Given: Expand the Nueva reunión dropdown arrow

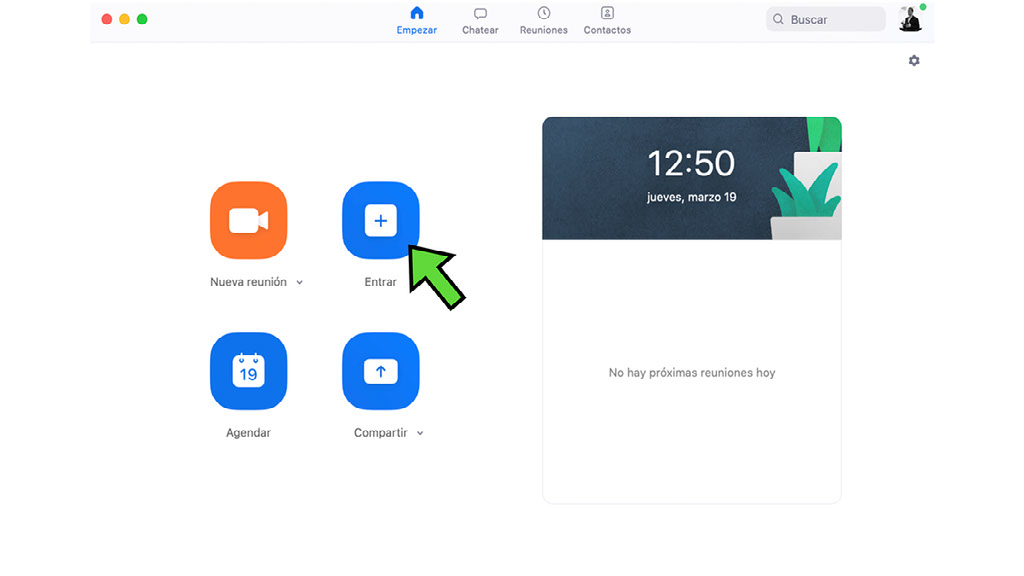Looking at the screenshot, I should click(x=300, y=283).
